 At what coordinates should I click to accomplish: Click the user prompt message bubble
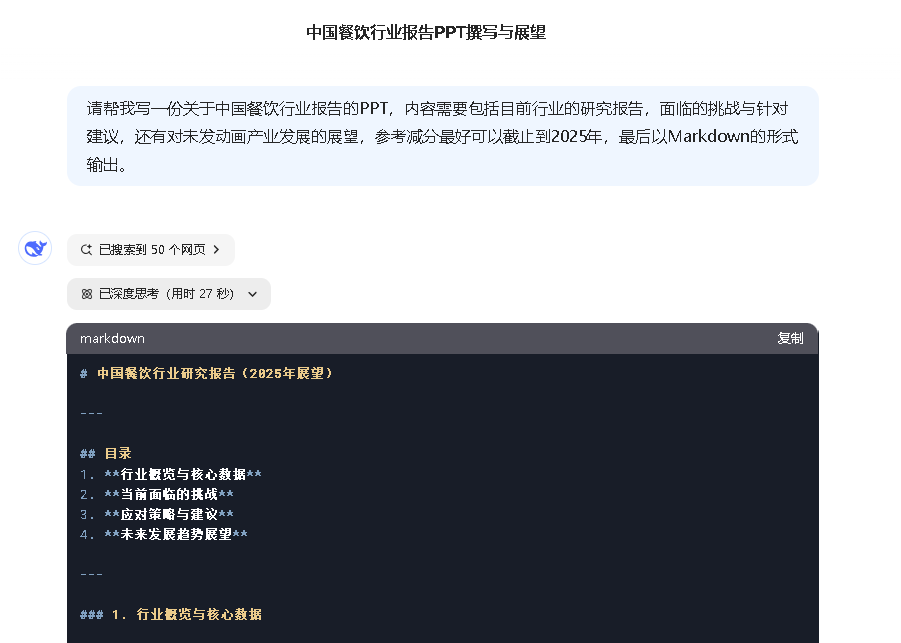click(442, 136)
